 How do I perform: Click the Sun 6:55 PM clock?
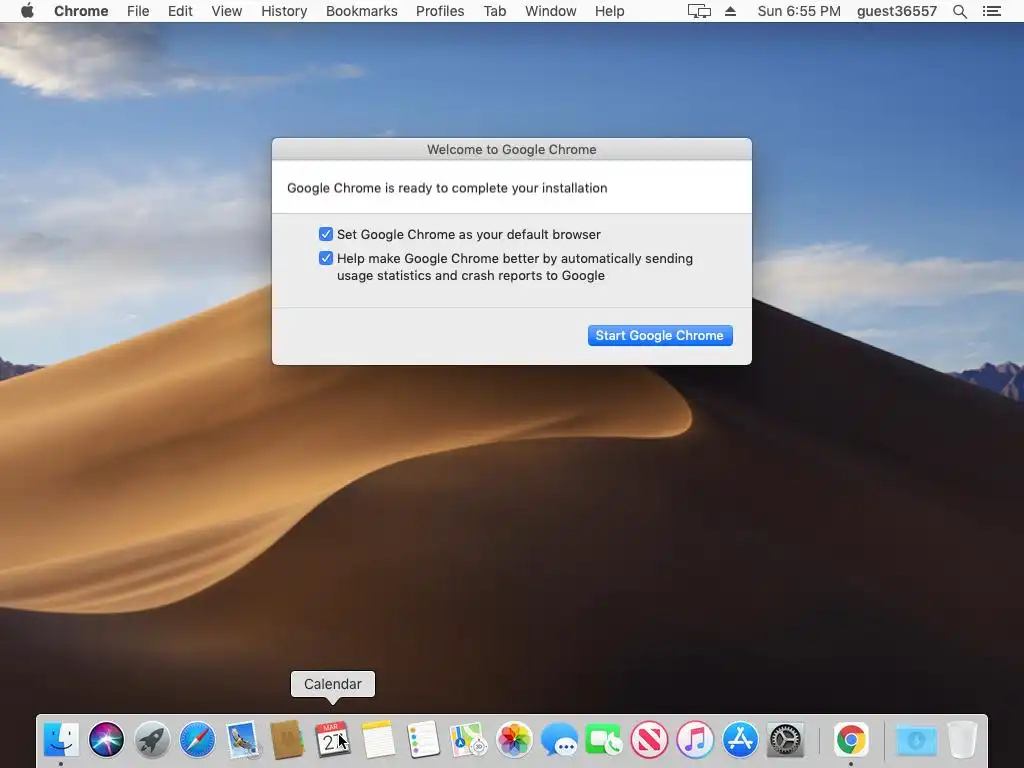pyautogui.click(x=799, y=11)
